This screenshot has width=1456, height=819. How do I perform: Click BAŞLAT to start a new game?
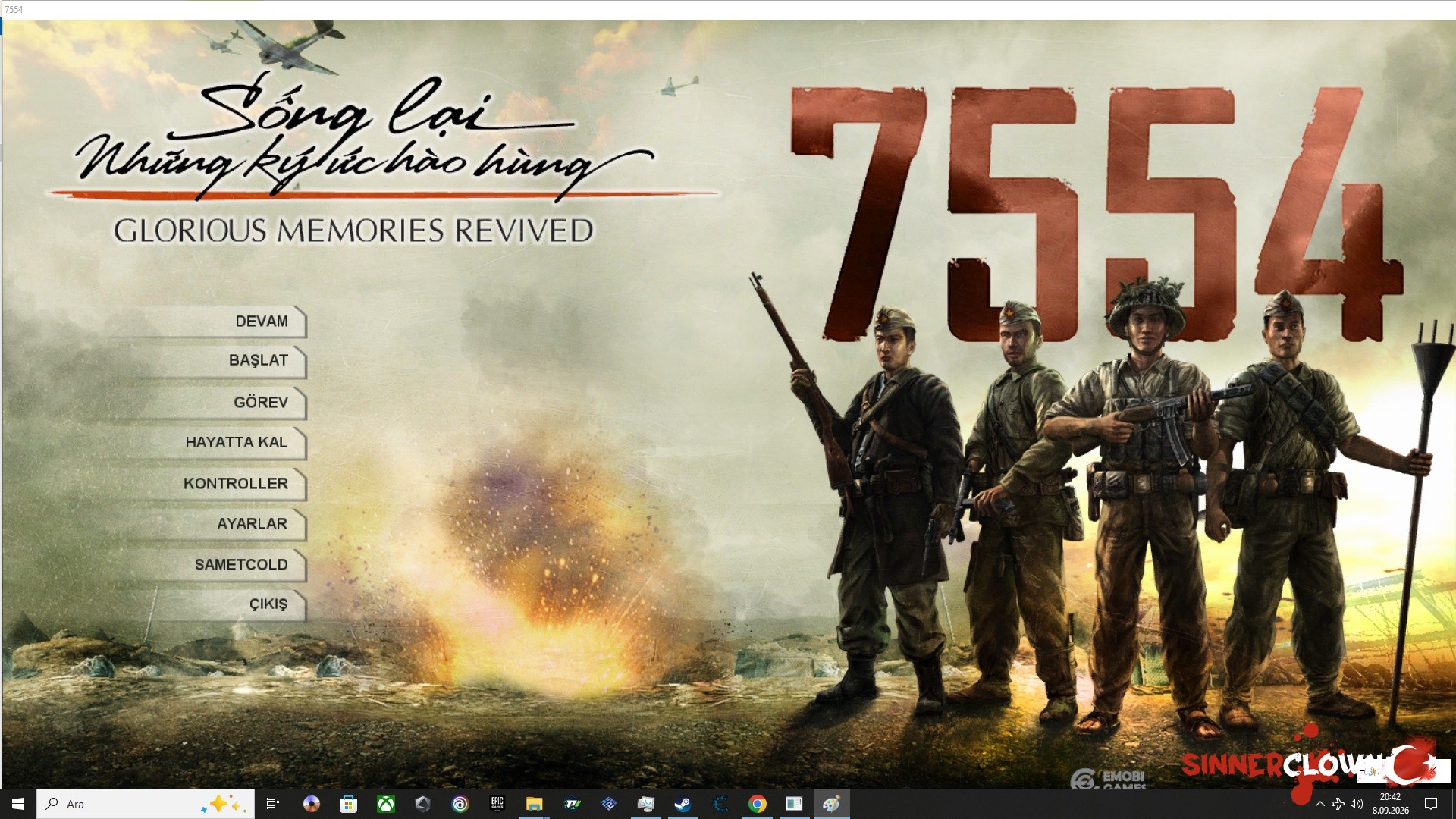[258, 360]
